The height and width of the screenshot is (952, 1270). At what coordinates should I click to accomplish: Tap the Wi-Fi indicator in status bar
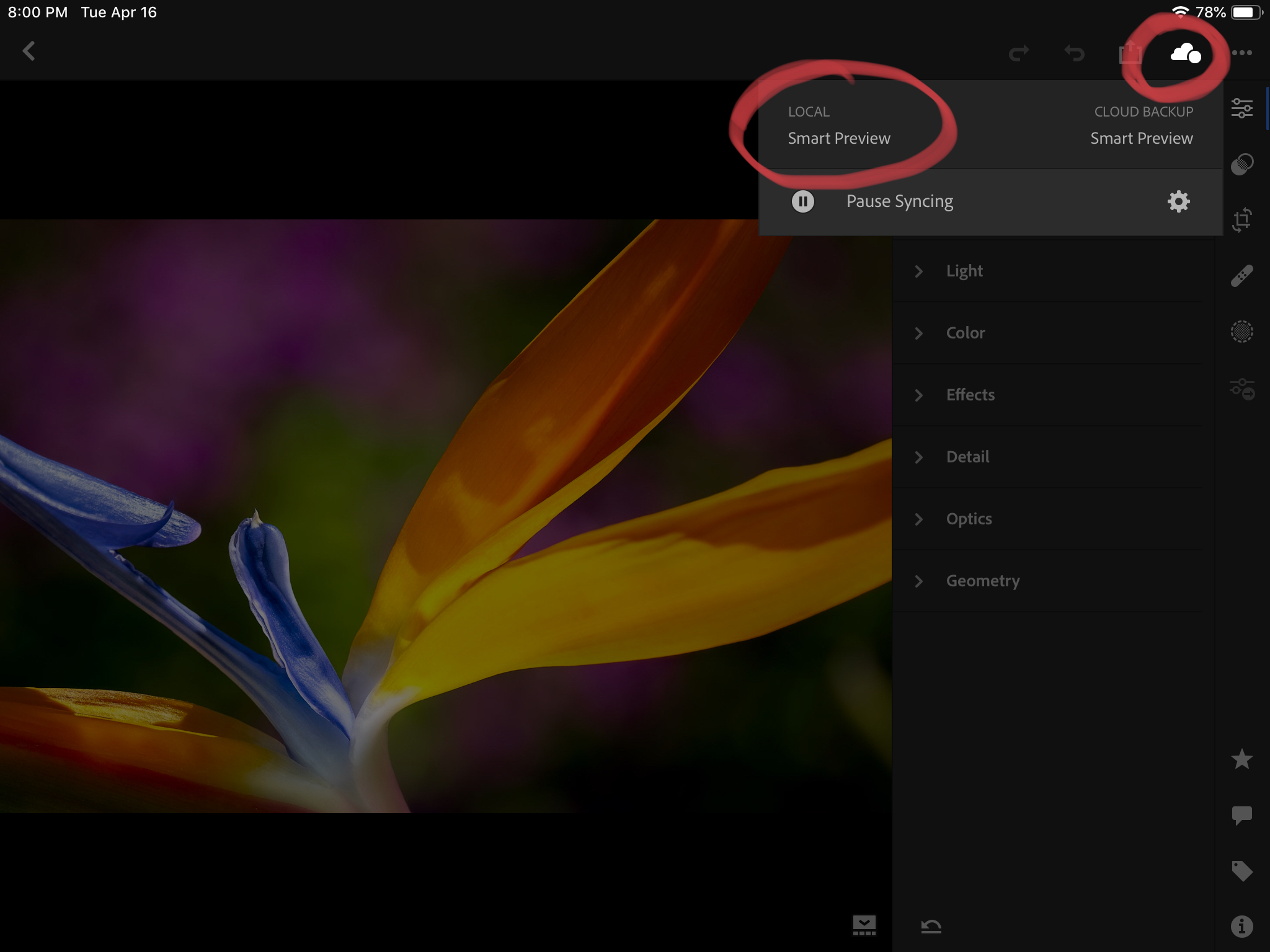(1180, 12)
